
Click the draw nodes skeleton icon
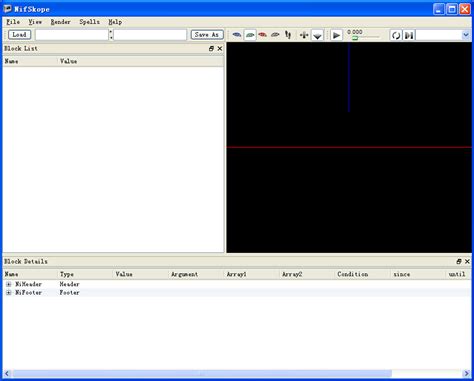coord(288,35)
